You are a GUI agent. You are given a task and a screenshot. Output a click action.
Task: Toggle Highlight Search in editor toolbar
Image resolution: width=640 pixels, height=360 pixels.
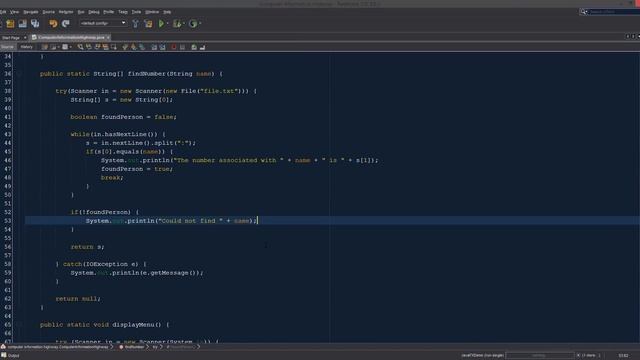105,47
